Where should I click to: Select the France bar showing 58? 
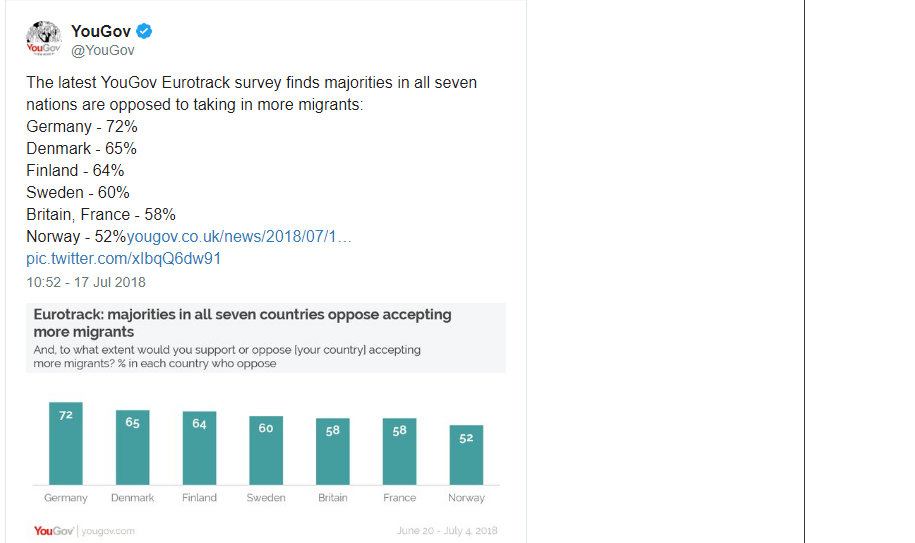tap(400, 451)
